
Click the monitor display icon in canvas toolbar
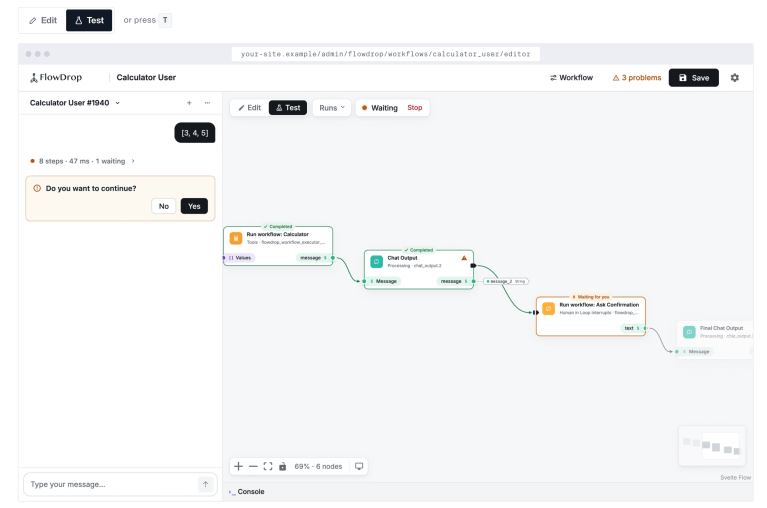tap(359, 466)
